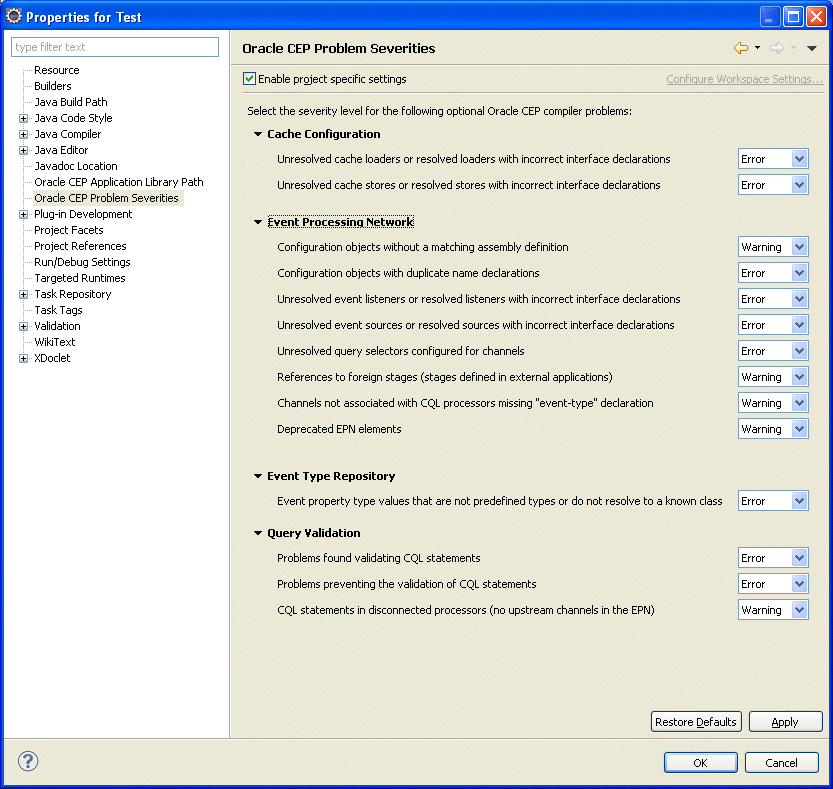Viewport: 833px width, 789px height.
Task: Select Task Tags tree item
Action: point(58,310)
